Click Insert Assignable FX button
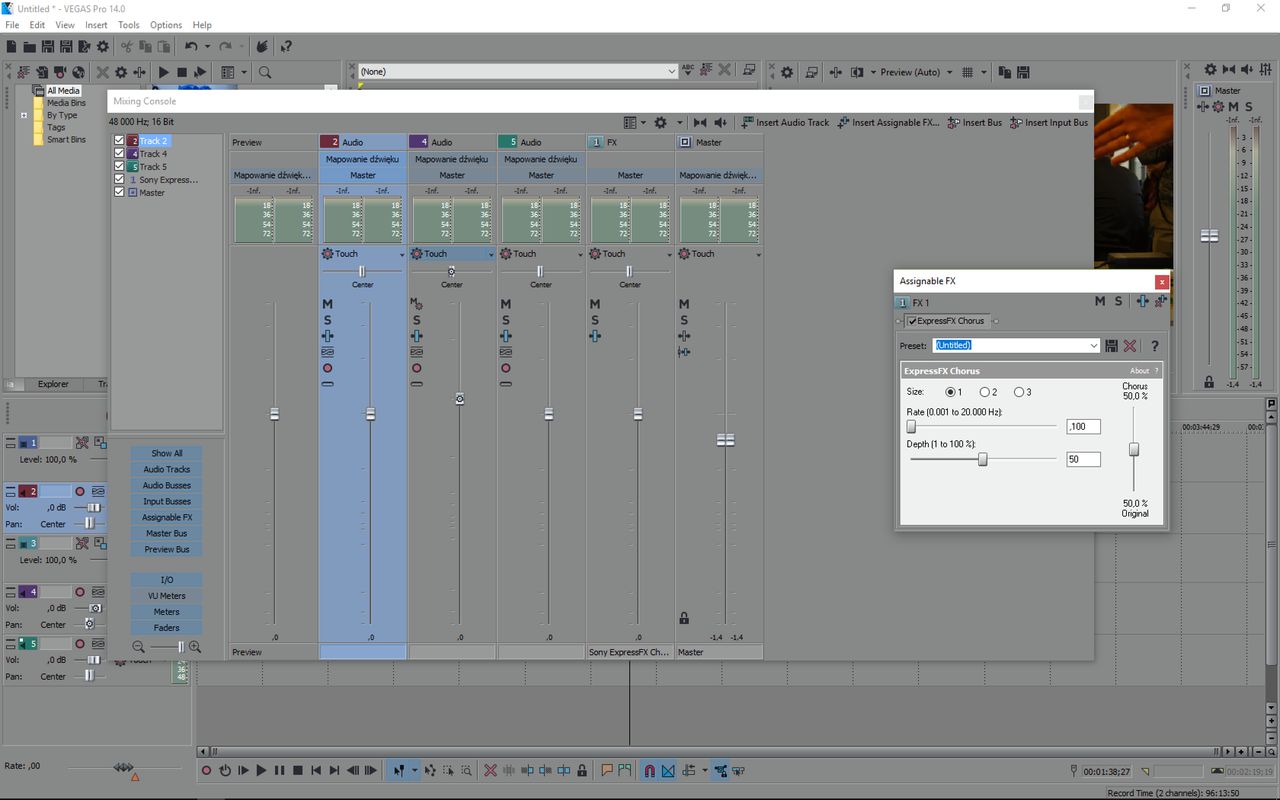Screen dimensions: 1280x800 point(888,122)
